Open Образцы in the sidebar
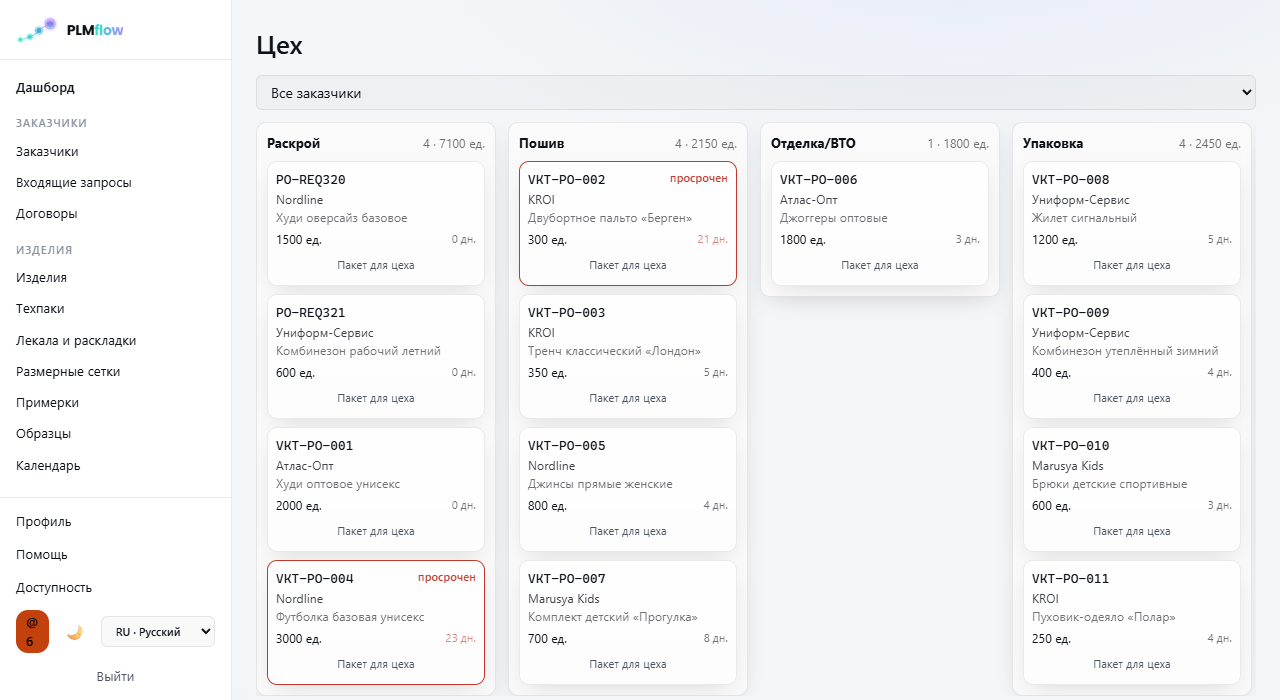The height and width of the screenshot is (700, 1280). click(43, 434)
